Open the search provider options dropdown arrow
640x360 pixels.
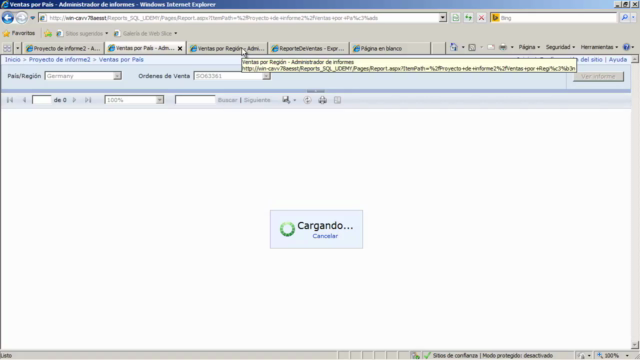(633, 18)
